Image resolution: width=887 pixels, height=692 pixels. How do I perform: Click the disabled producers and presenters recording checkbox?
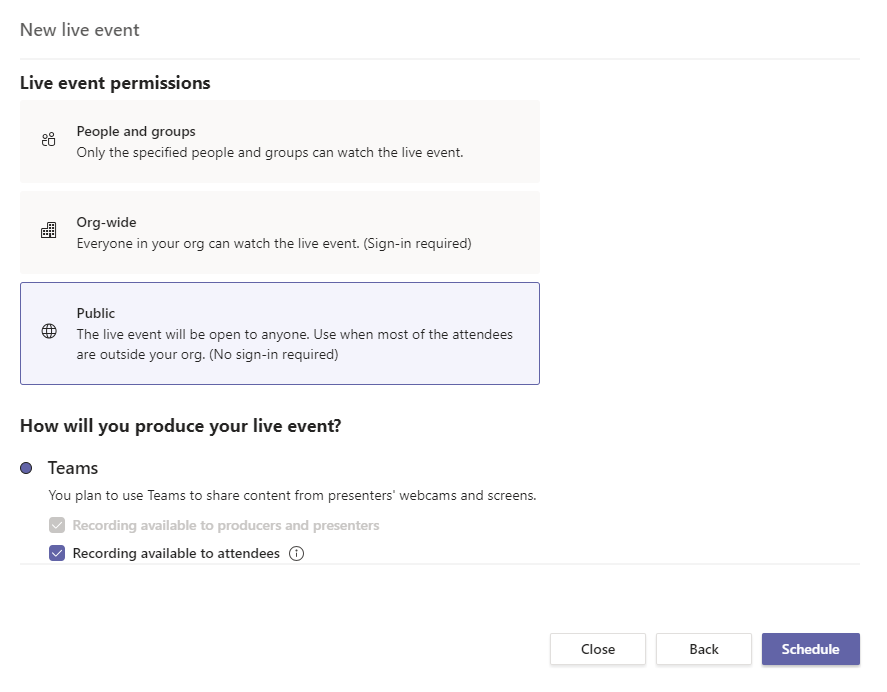[x=57, y=525]
